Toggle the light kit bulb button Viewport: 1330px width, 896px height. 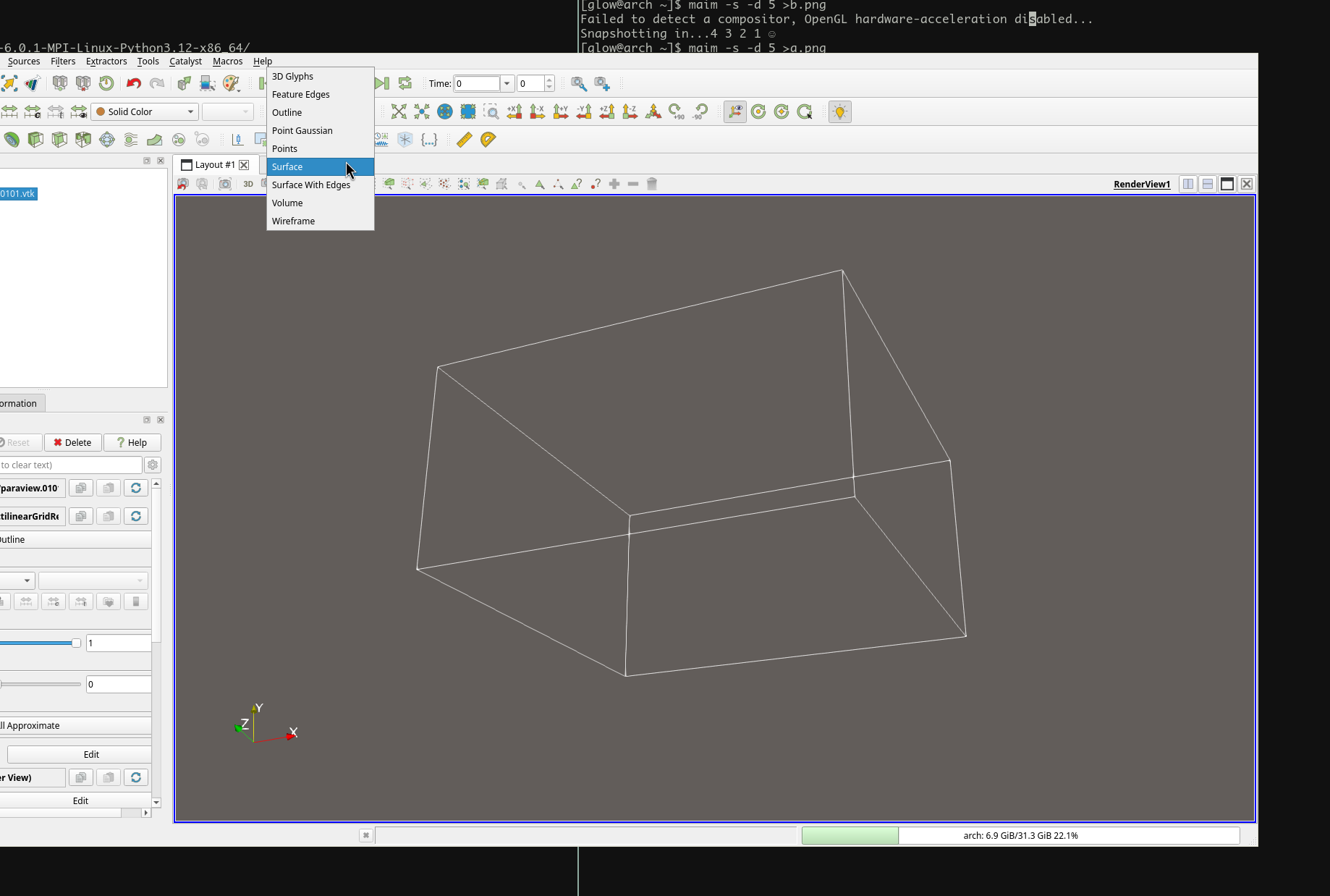pyautogui.click(x=839, y=111)
